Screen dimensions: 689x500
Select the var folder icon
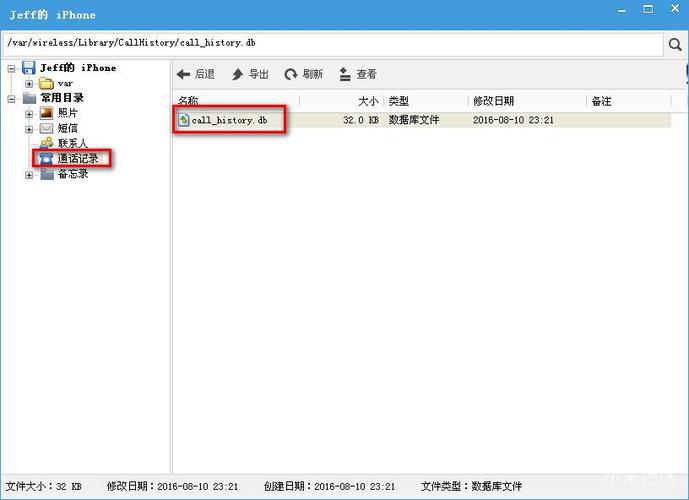[46, 83]
